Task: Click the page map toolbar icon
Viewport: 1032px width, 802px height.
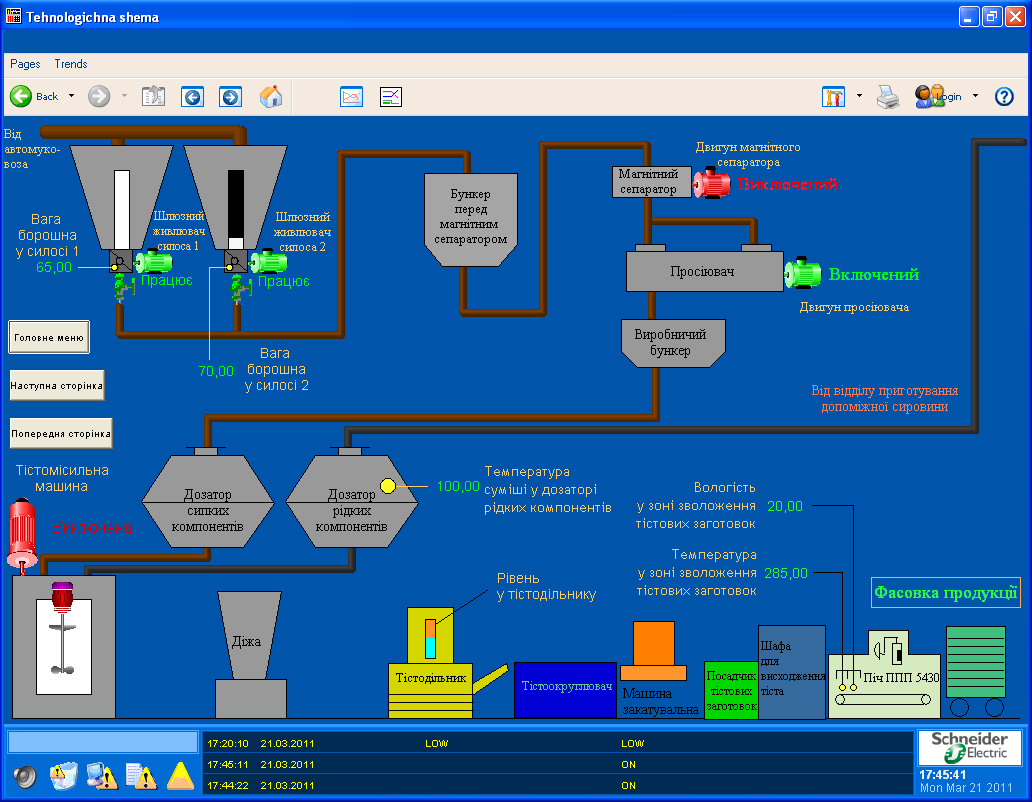Action: 153,97
